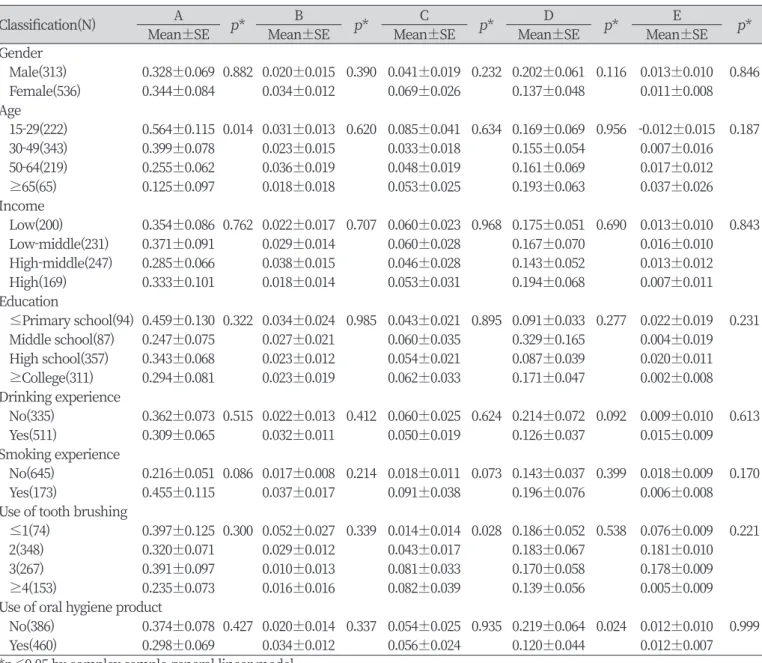Select the column C header
This screenshot has width=762, height=663.
tap(424, 16)
